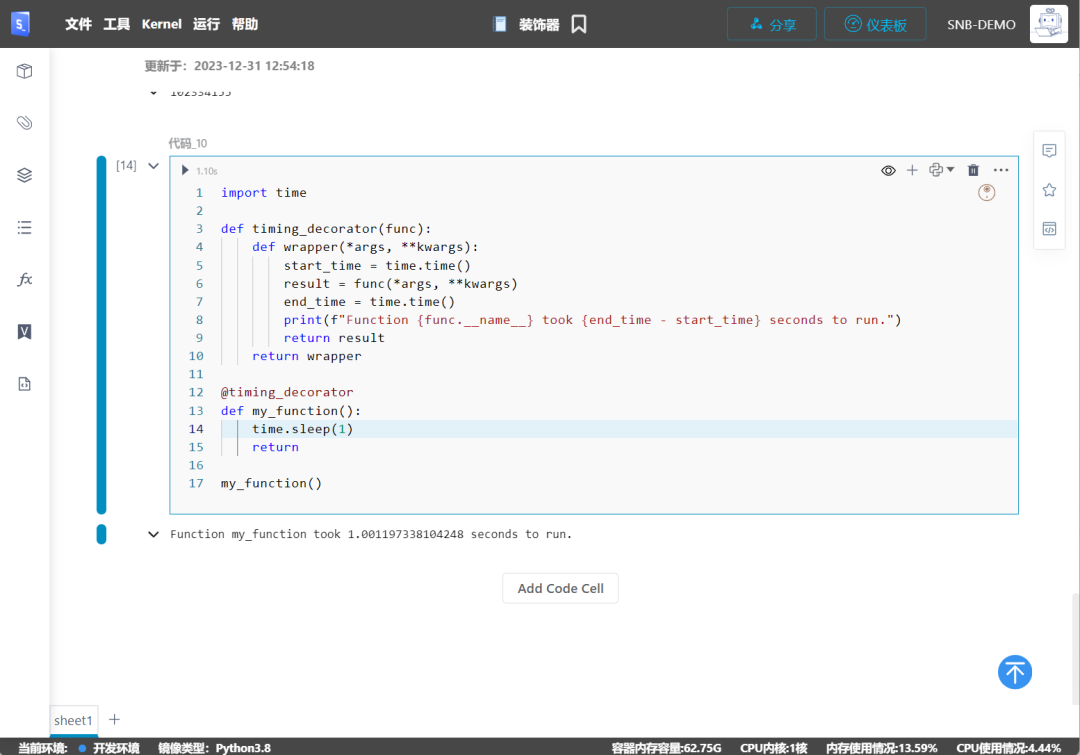Click the SNB app logo

[x=21, y=24]
